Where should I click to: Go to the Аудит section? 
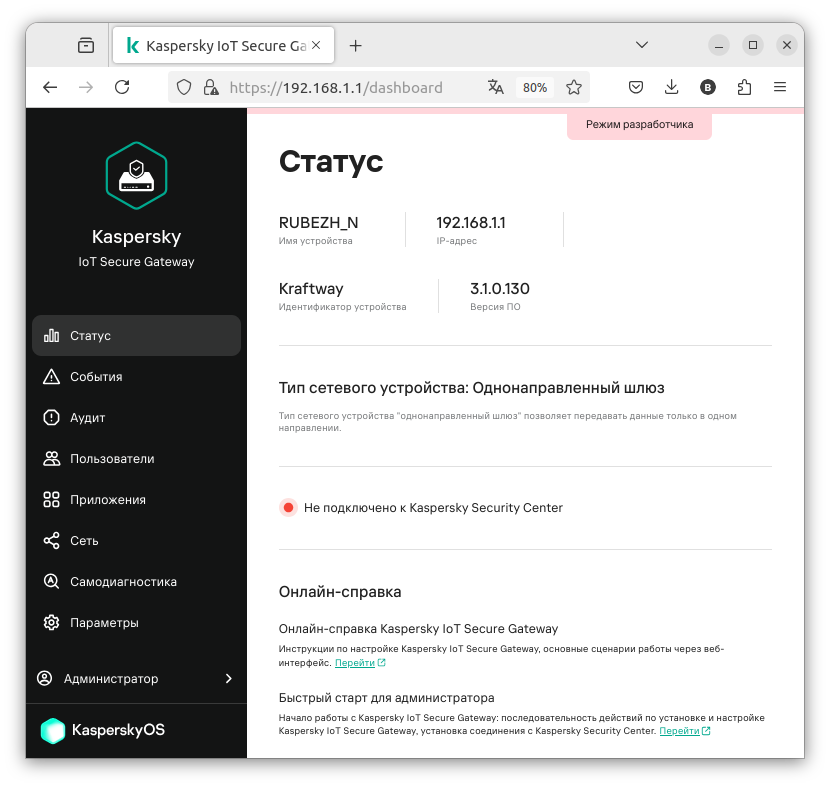pyautogui.click(x=136, y=418)
